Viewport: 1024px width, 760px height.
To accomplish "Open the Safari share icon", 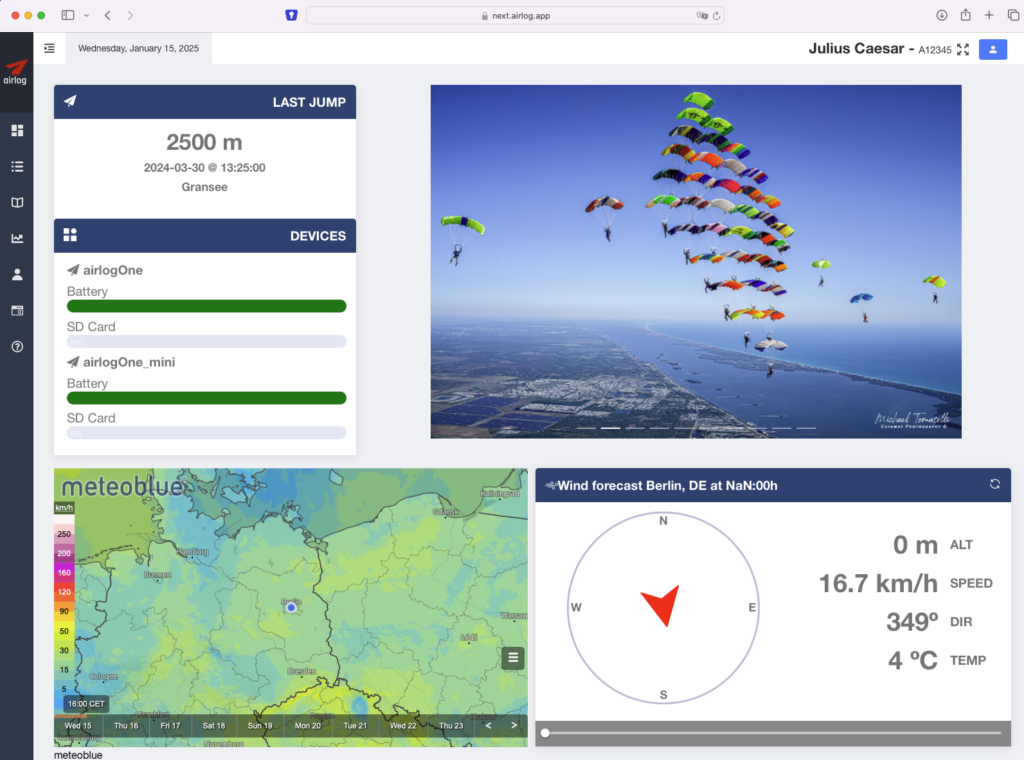I will click(x=965, y=15).
